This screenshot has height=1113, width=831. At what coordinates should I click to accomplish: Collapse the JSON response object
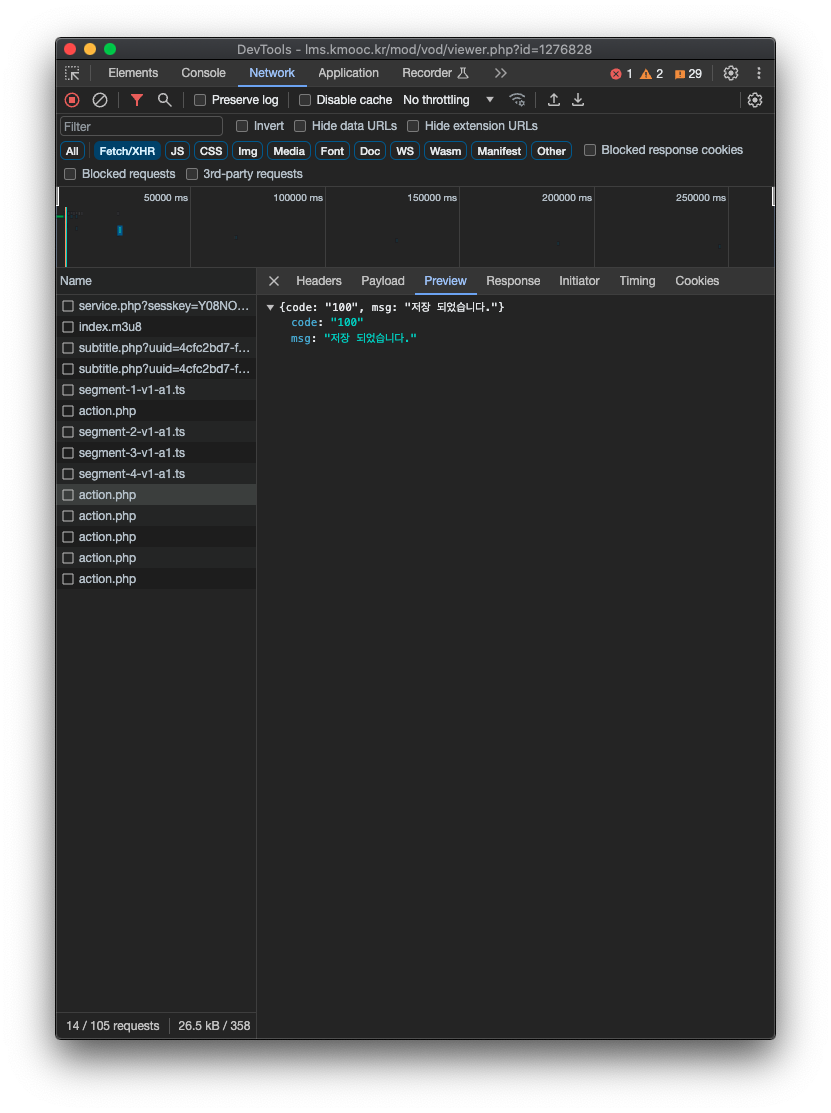(270, 307)
